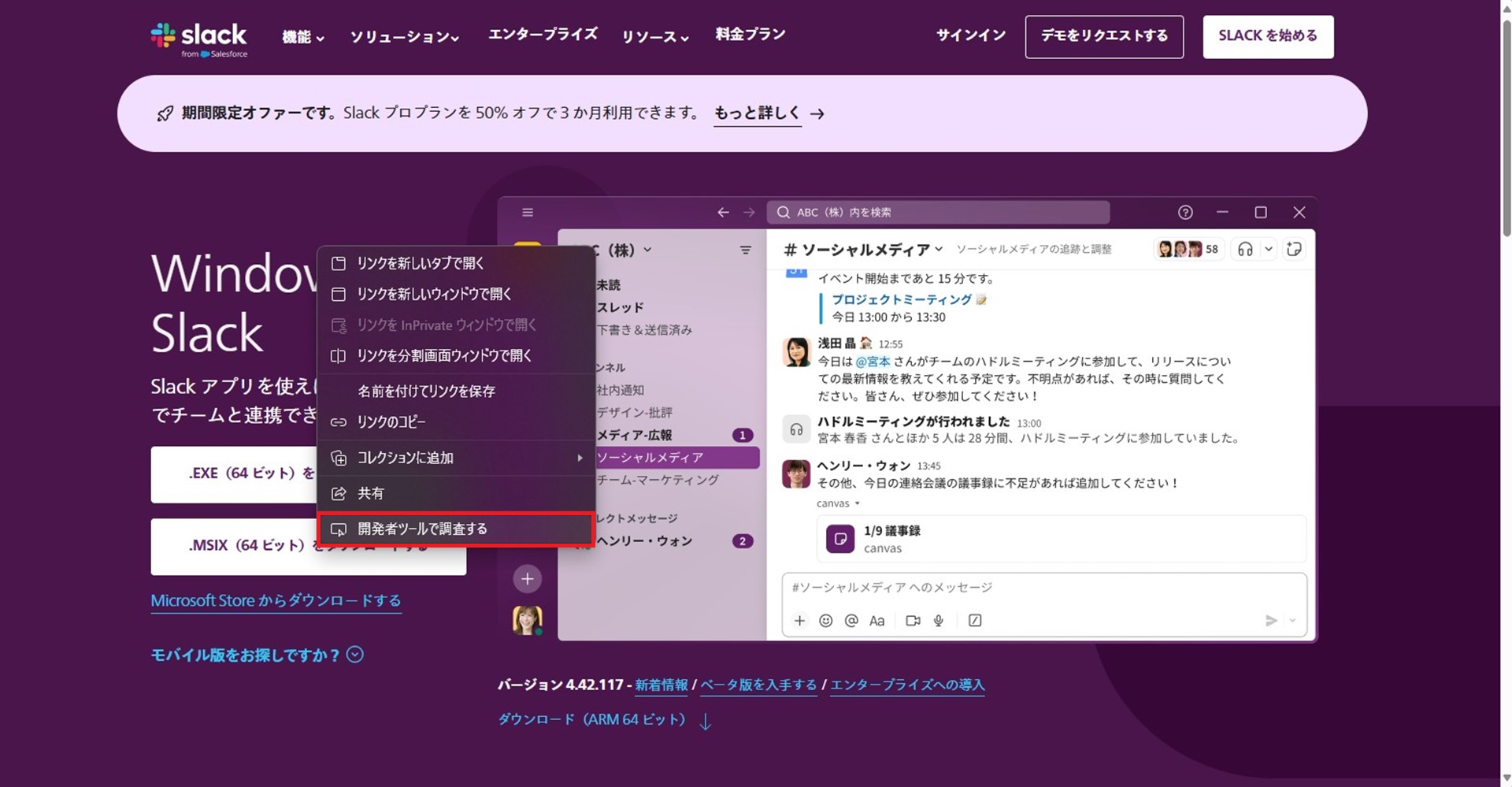The image size is (1512, 787).
Task: Expand the ソリューション menu
Action: click(405, 36)
